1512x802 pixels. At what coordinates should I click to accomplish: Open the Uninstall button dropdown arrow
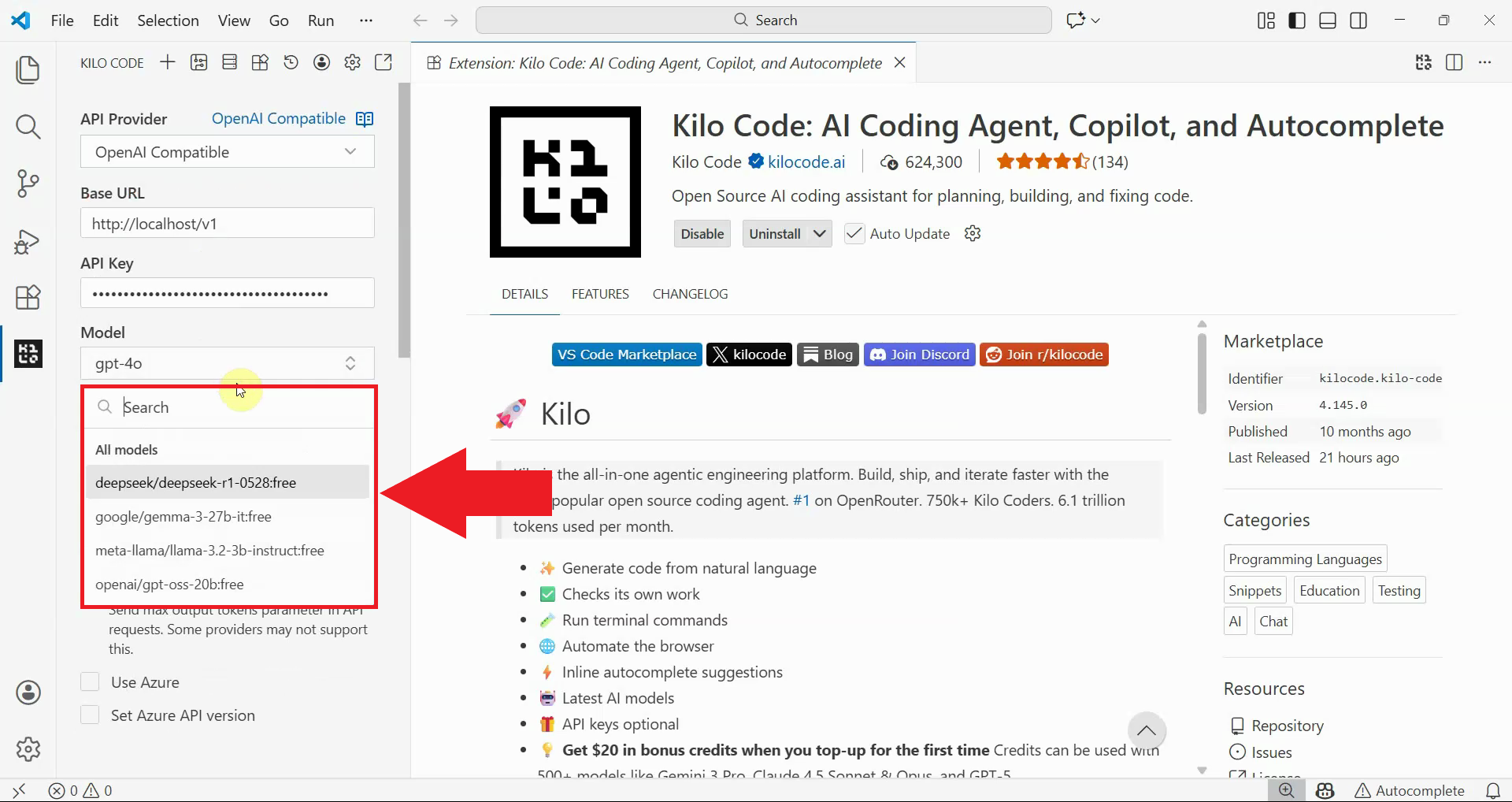pos(820,234)
